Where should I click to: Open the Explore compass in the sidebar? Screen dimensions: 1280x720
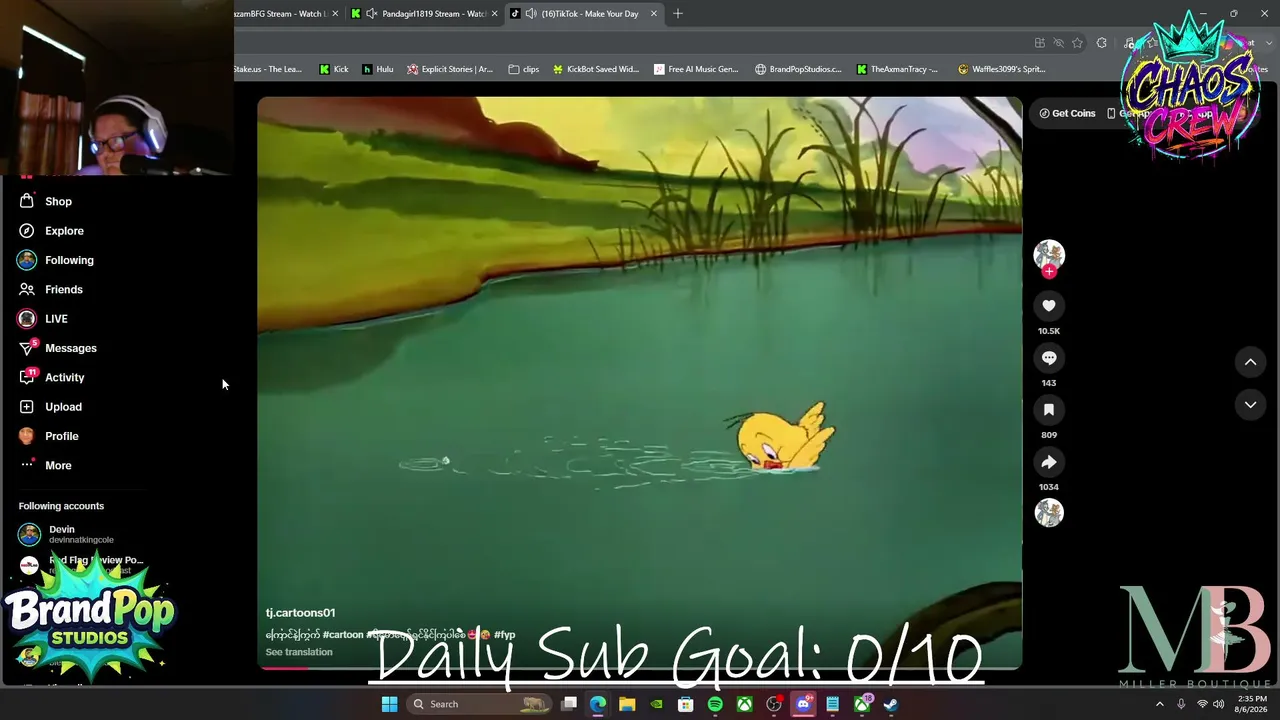(x=27, y=231)
